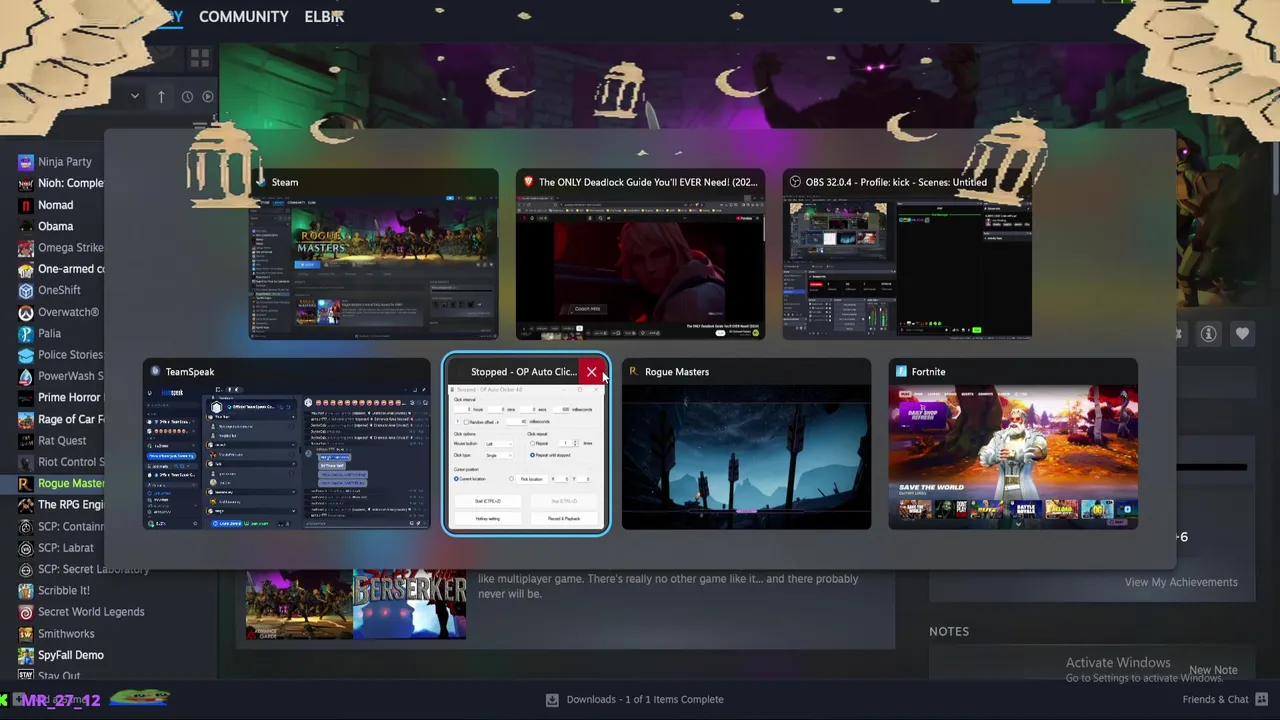Open View My Achievements link
Screen dimensions: 1280x720
(1181, 582)
